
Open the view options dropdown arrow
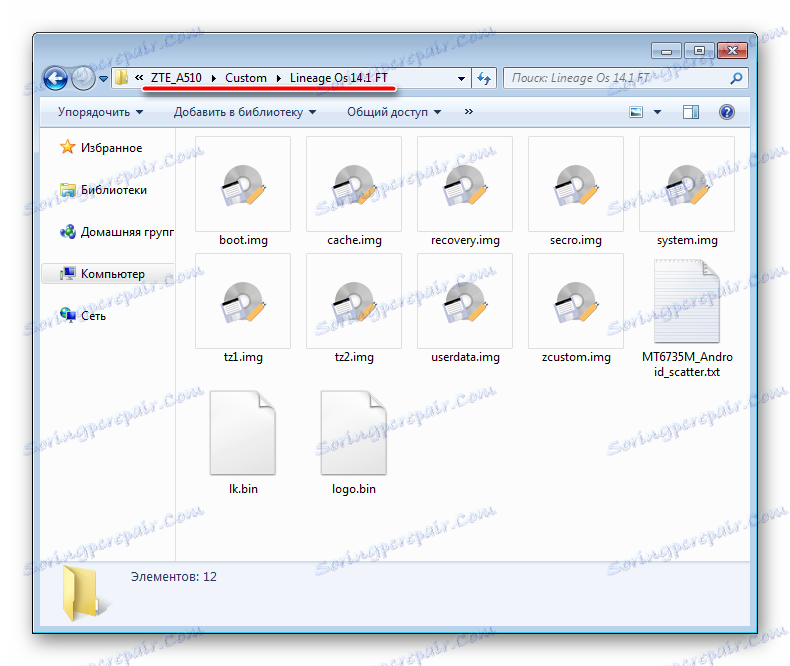[x=657, y=112]
